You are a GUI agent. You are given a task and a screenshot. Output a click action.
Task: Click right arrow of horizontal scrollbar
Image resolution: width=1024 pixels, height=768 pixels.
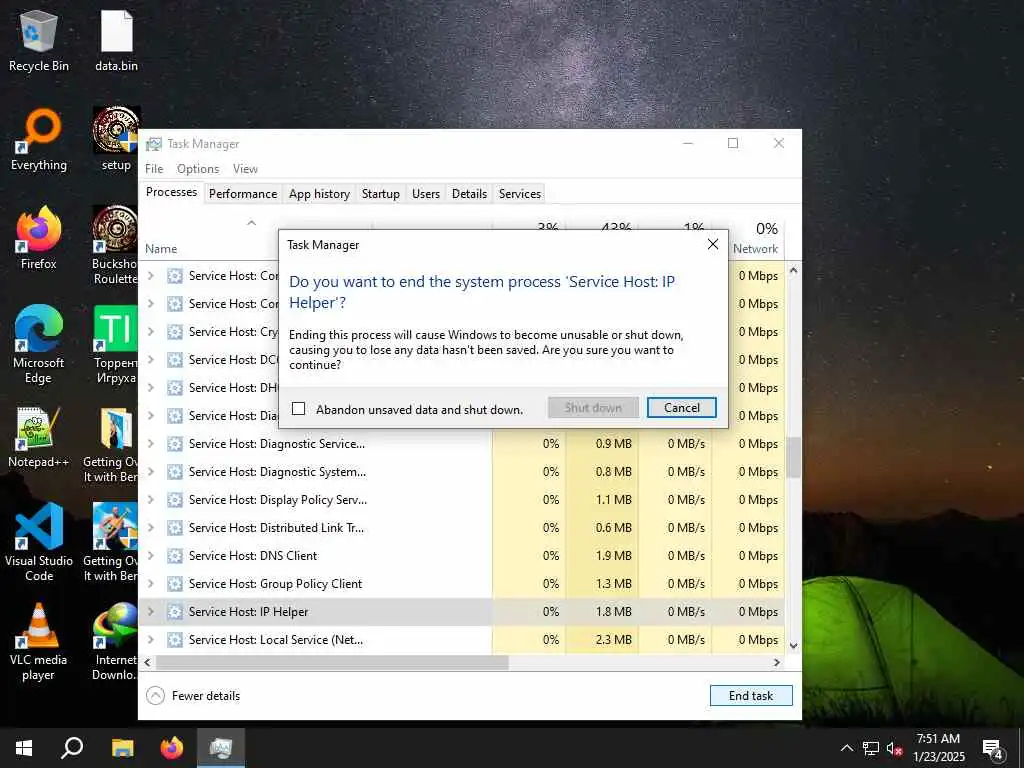[x=776, y=662]
